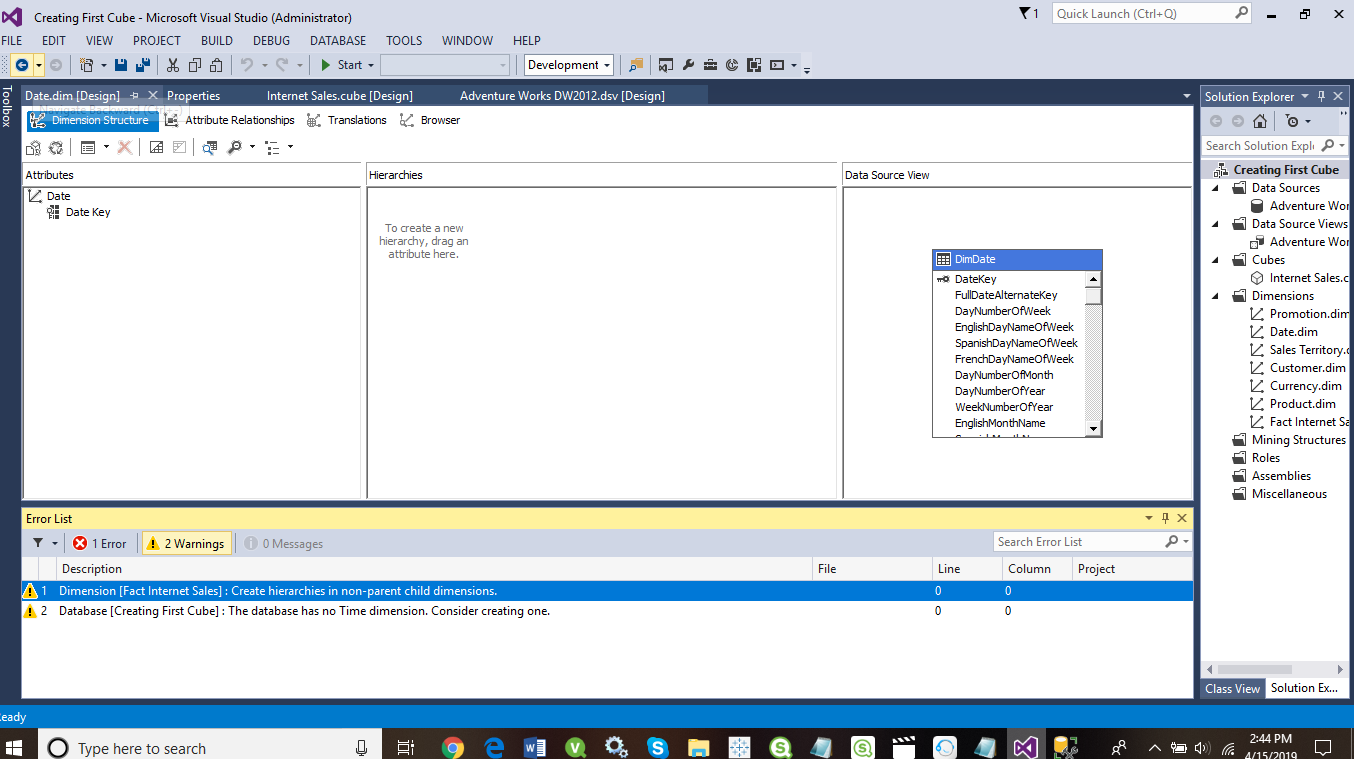Switch to Internet Sales.cube [Design] tab
This screenshot has width=1354, height=759.
[340, 96]
